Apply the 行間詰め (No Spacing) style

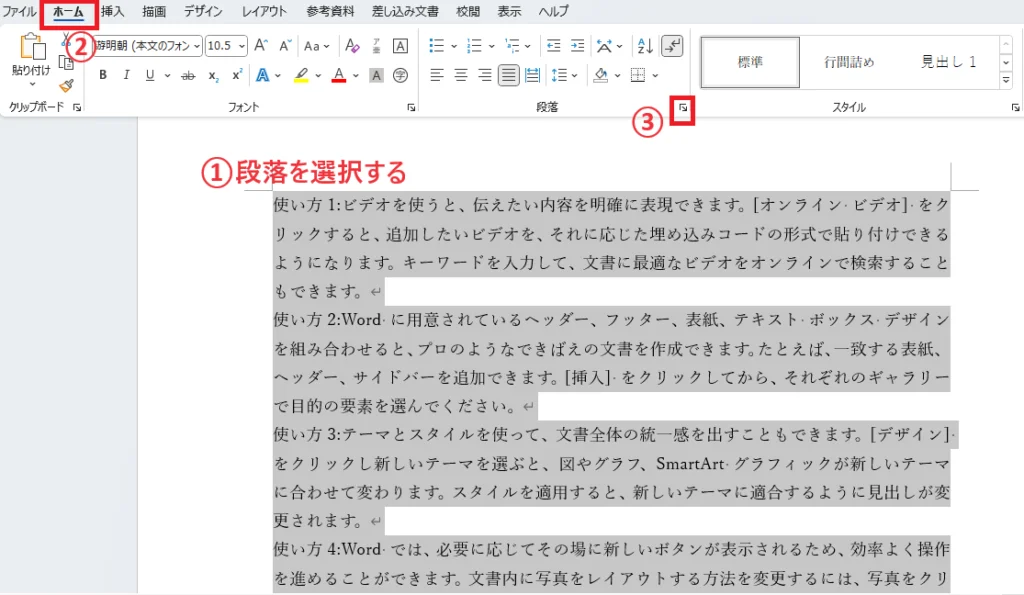[x=848, y=62]
